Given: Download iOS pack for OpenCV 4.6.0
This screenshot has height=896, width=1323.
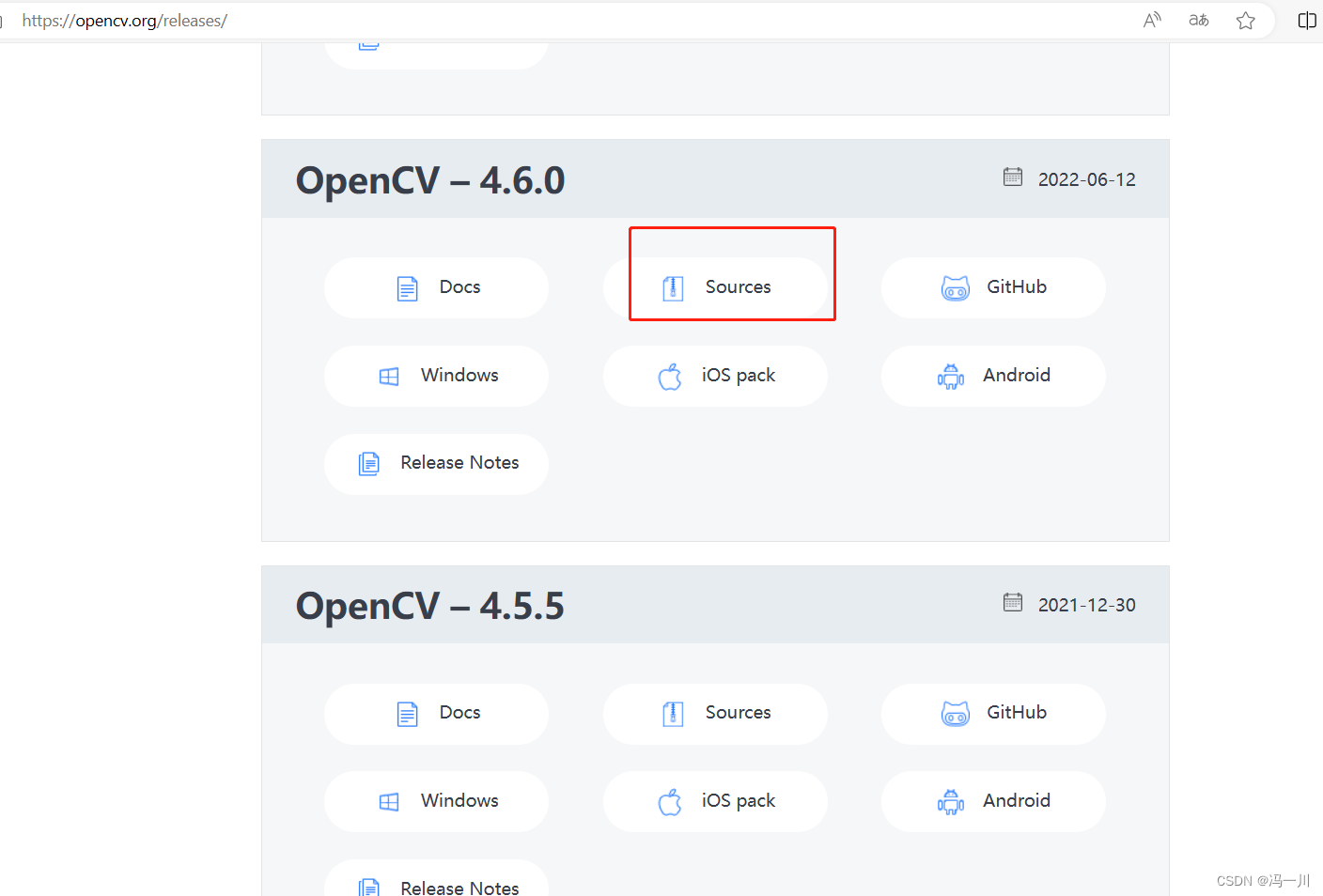Looking at the screenshot, I should (x=715, y=376).
